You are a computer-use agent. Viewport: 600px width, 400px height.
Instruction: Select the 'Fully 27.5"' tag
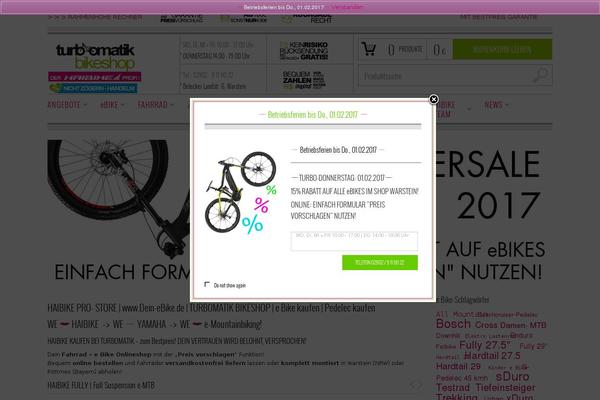(x=484, y=345)
